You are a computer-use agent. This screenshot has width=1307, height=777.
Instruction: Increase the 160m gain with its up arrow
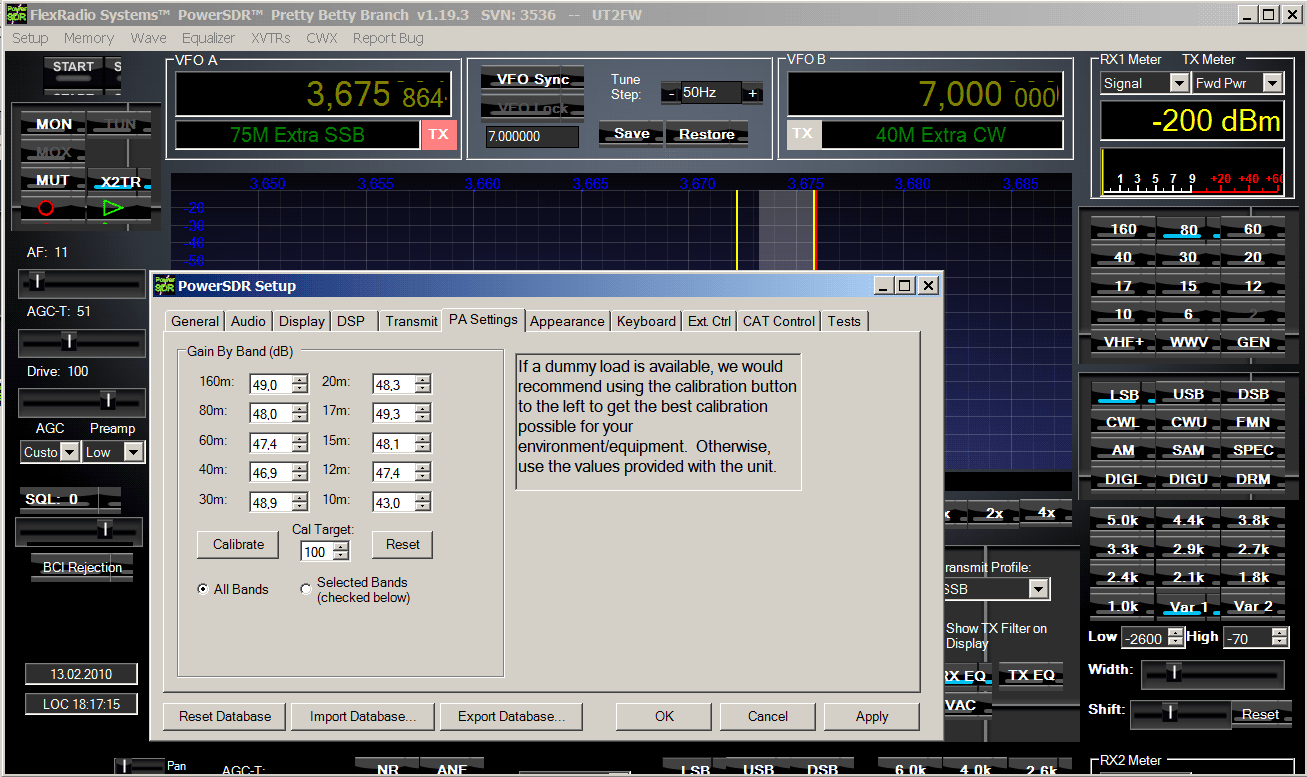point(300,378)
